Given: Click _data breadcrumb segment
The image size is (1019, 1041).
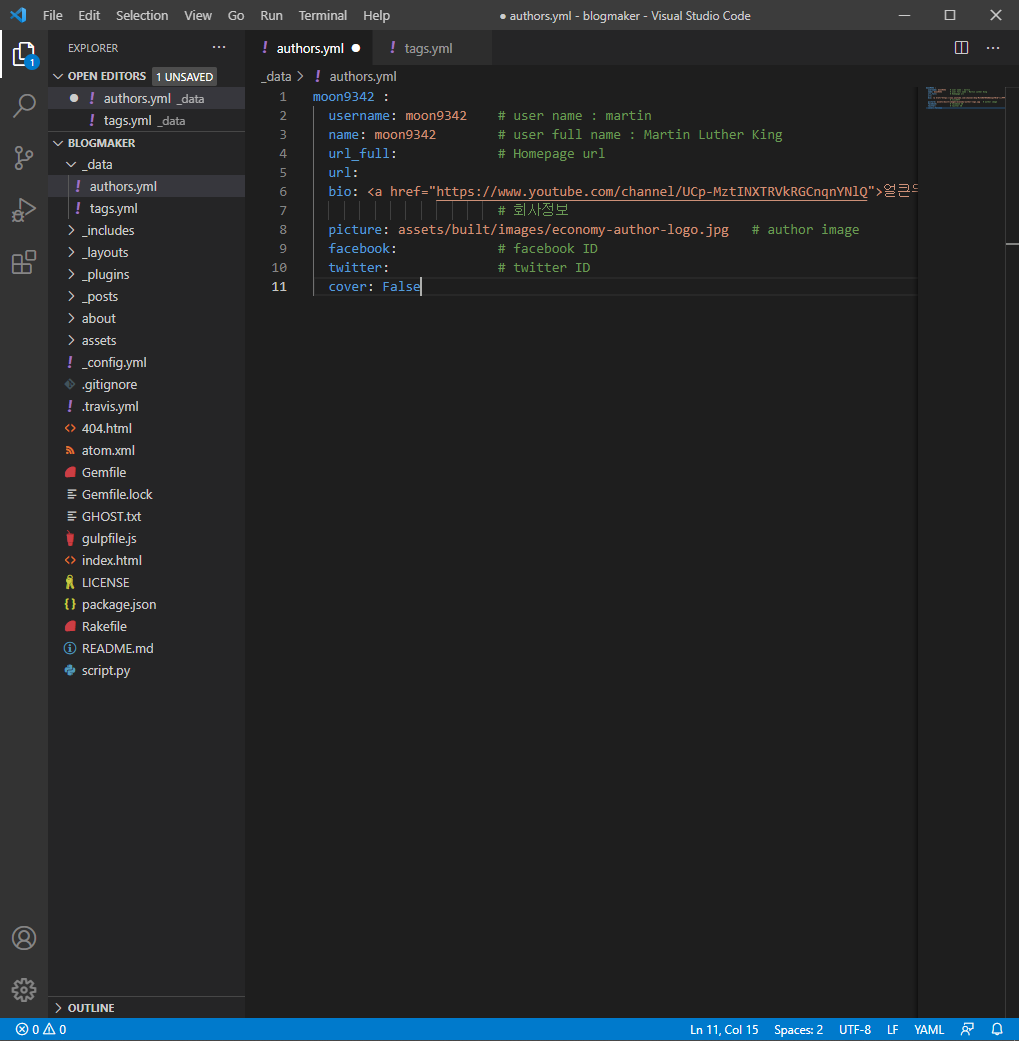Looking at the screenshot, I should [276, 76].
